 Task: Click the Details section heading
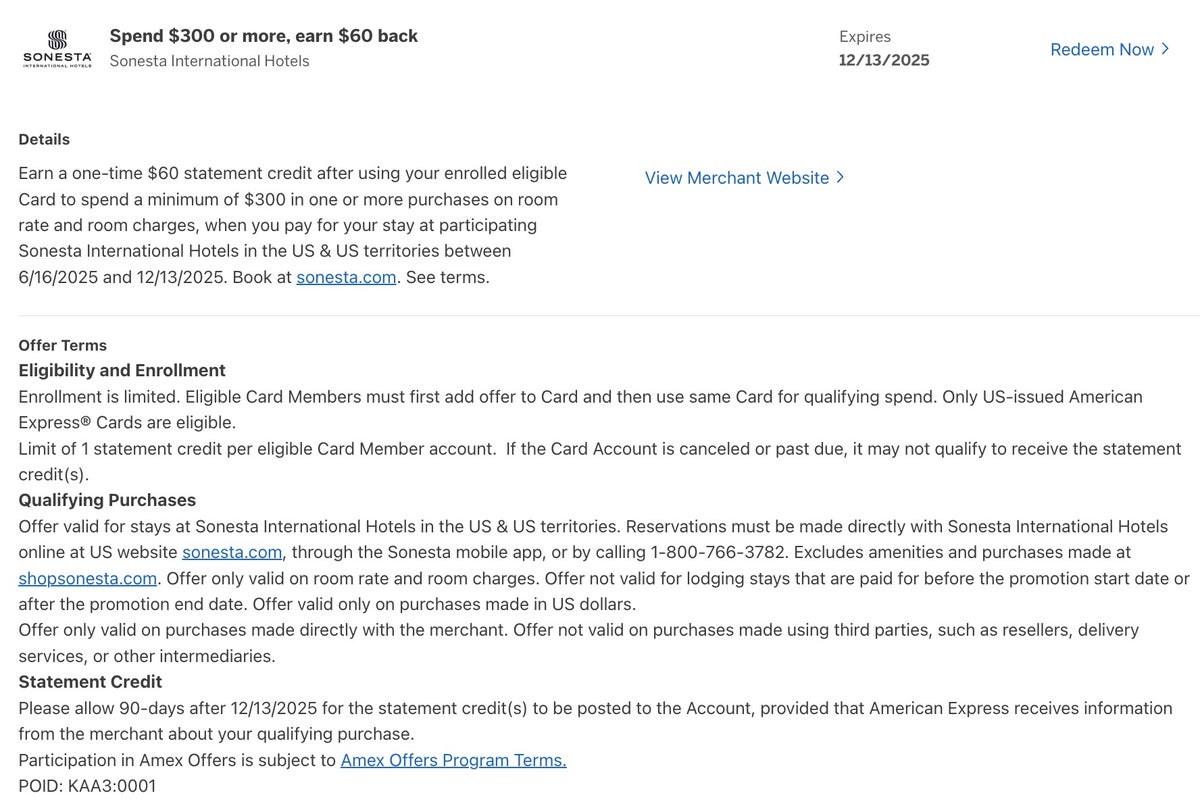coord(44,139)
